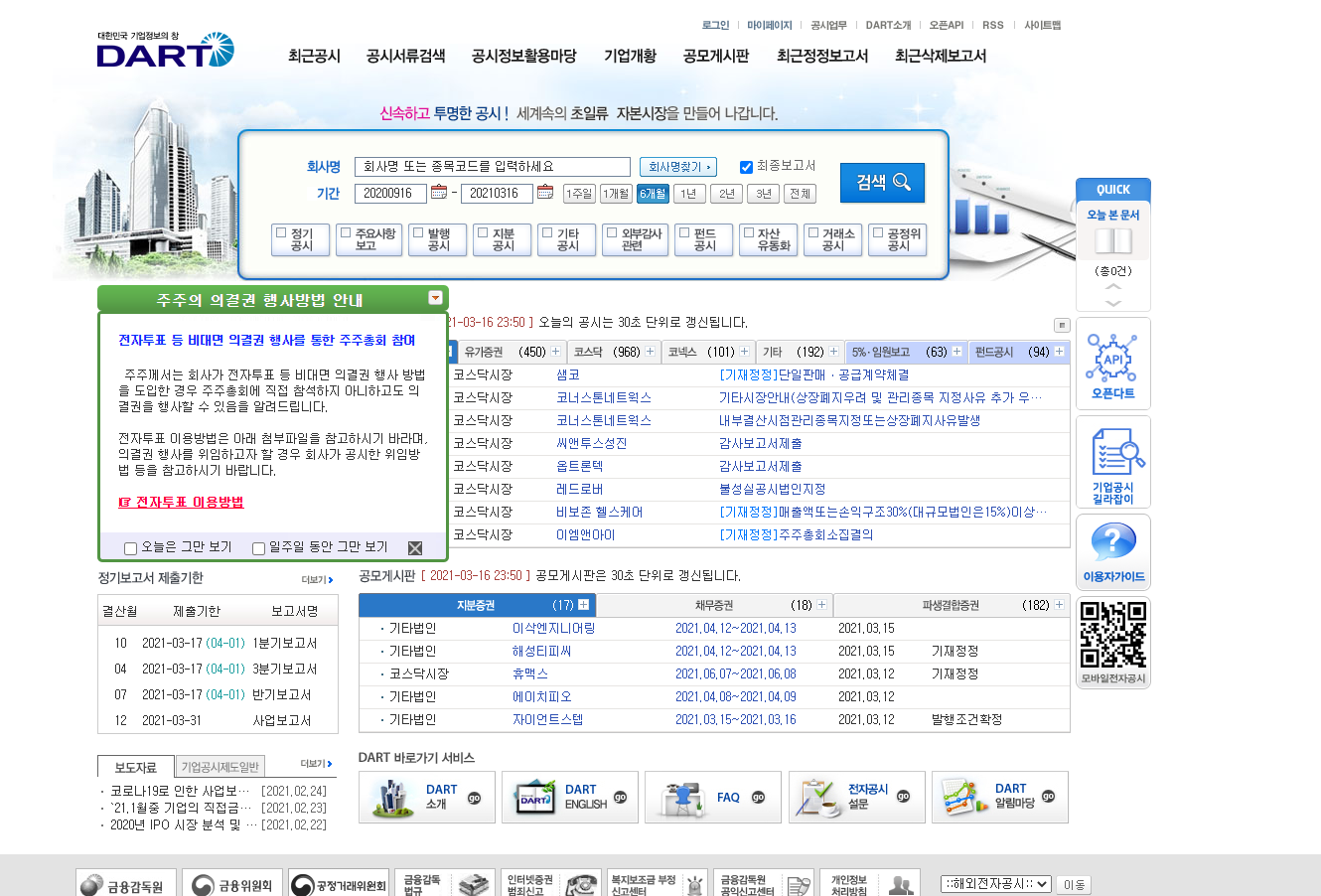The image size is (1321, 896).
Task: Open 코너스톤네트웍스 내부결산시점관리종목지정 disclosure
Action: coord(849,420)
